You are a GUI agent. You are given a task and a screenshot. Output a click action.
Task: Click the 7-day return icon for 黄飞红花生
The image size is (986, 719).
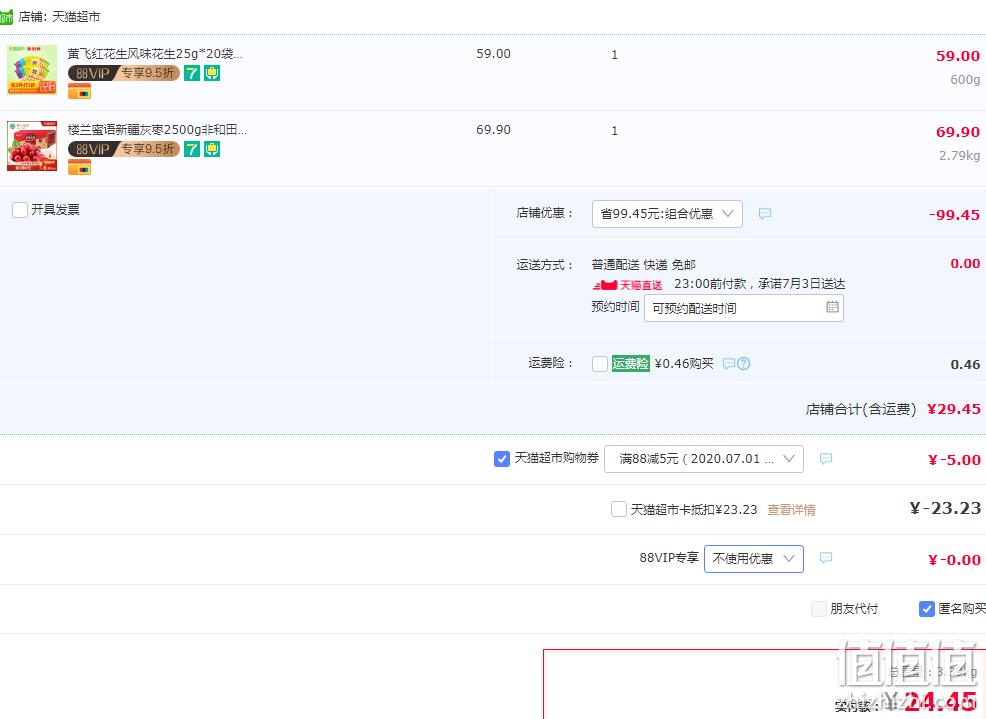click(x=192, y=73)
